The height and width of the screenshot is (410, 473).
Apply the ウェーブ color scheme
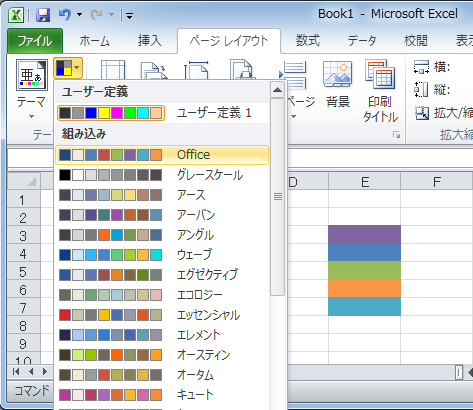coord(162,255)
